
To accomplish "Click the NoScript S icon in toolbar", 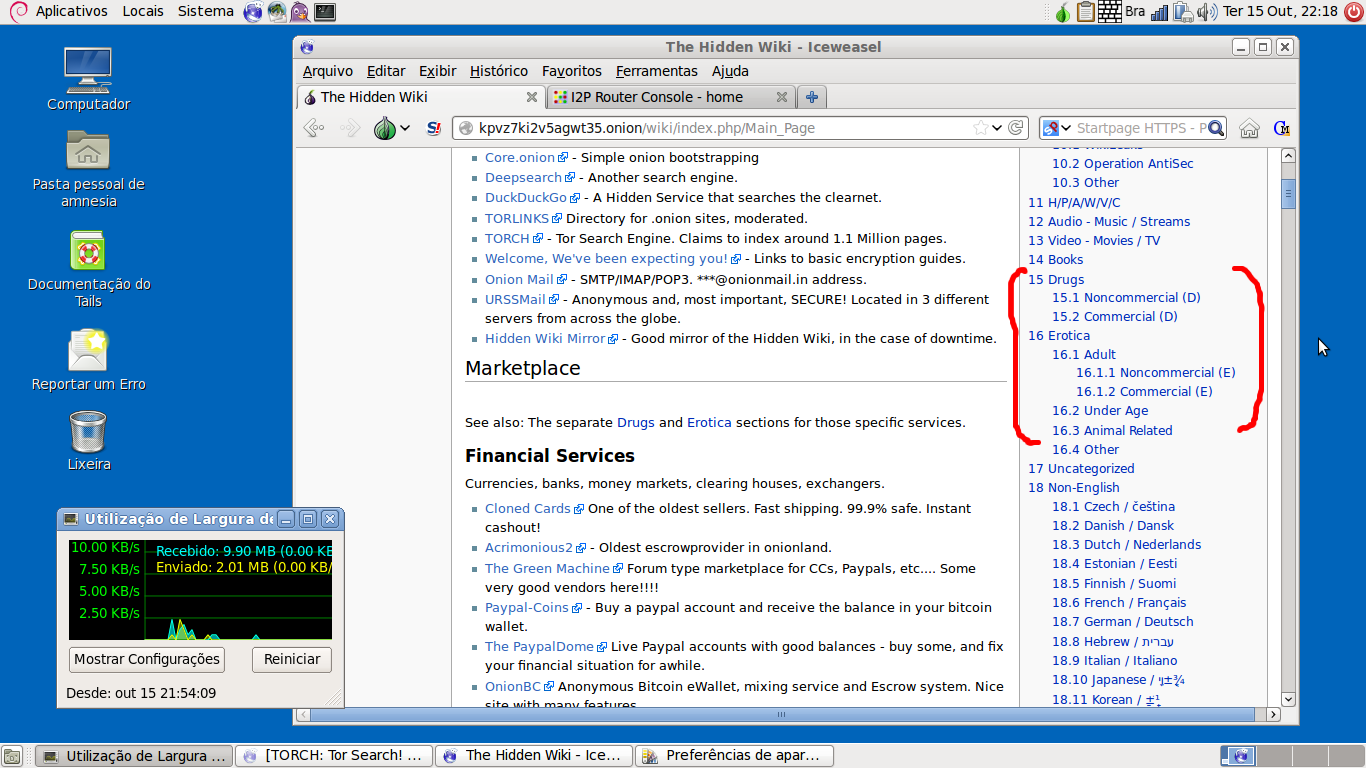I will [434, 128].
